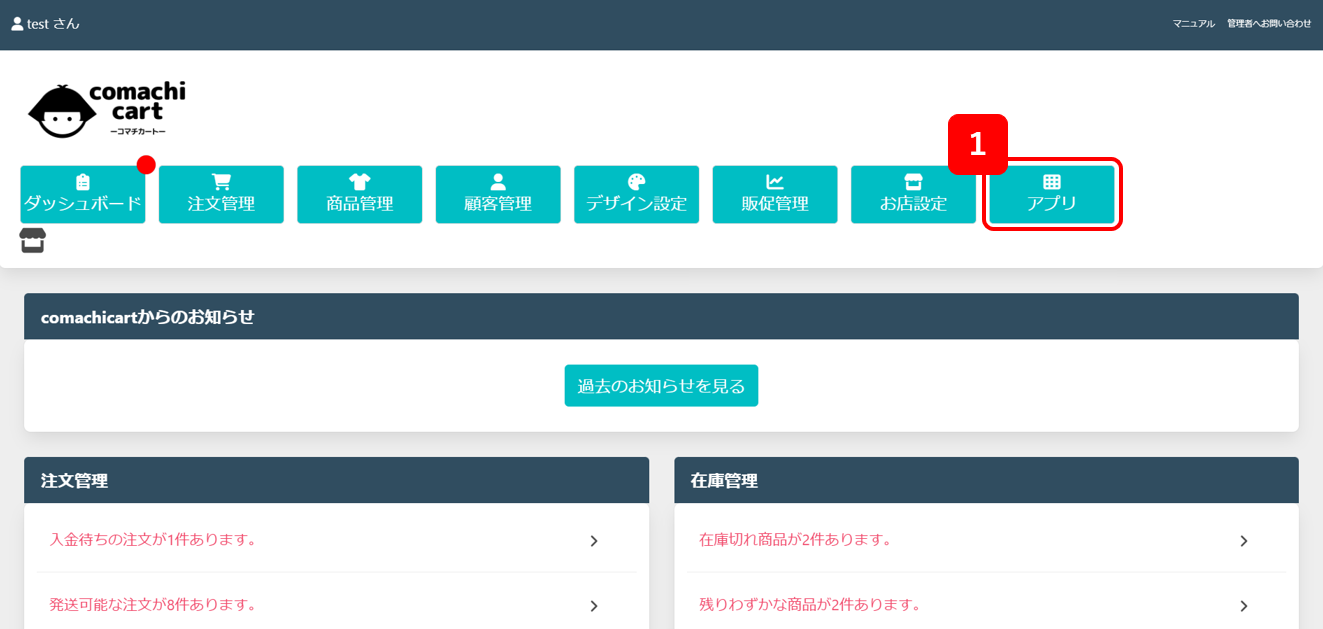Open the デザイン設定 menu
The height and width of the screenshot is (629, 1323).
pos(636,194)
